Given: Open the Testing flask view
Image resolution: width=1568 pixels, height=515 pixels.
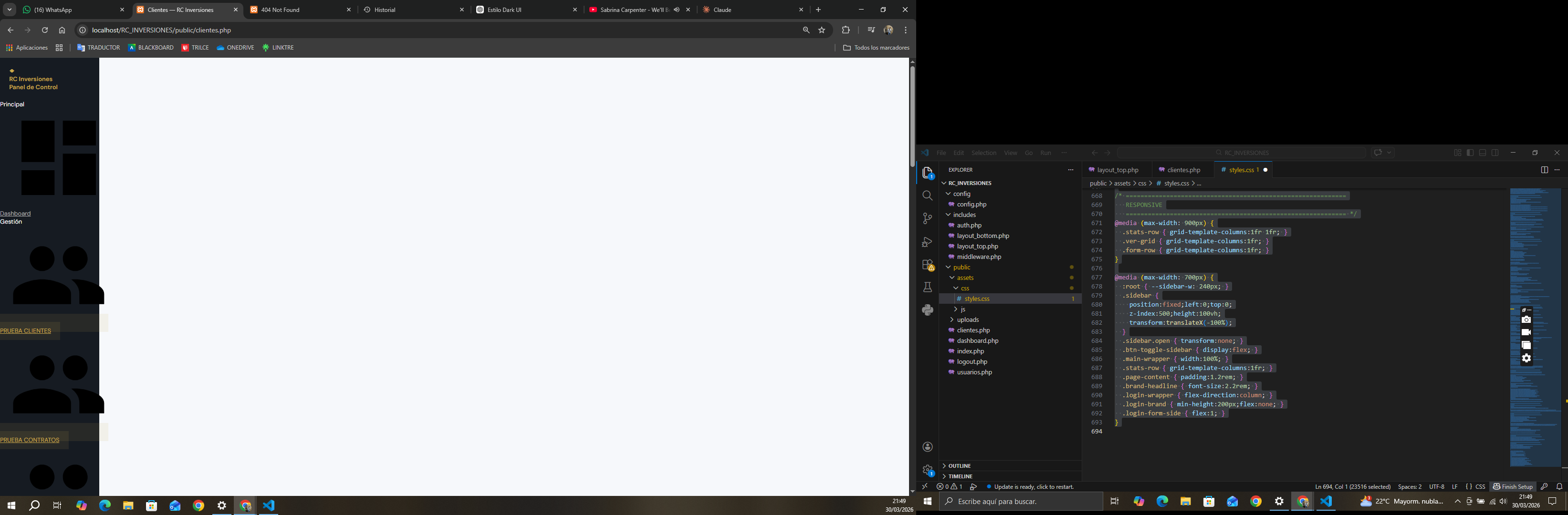Looking at the screenshot, I should point(927,287).
